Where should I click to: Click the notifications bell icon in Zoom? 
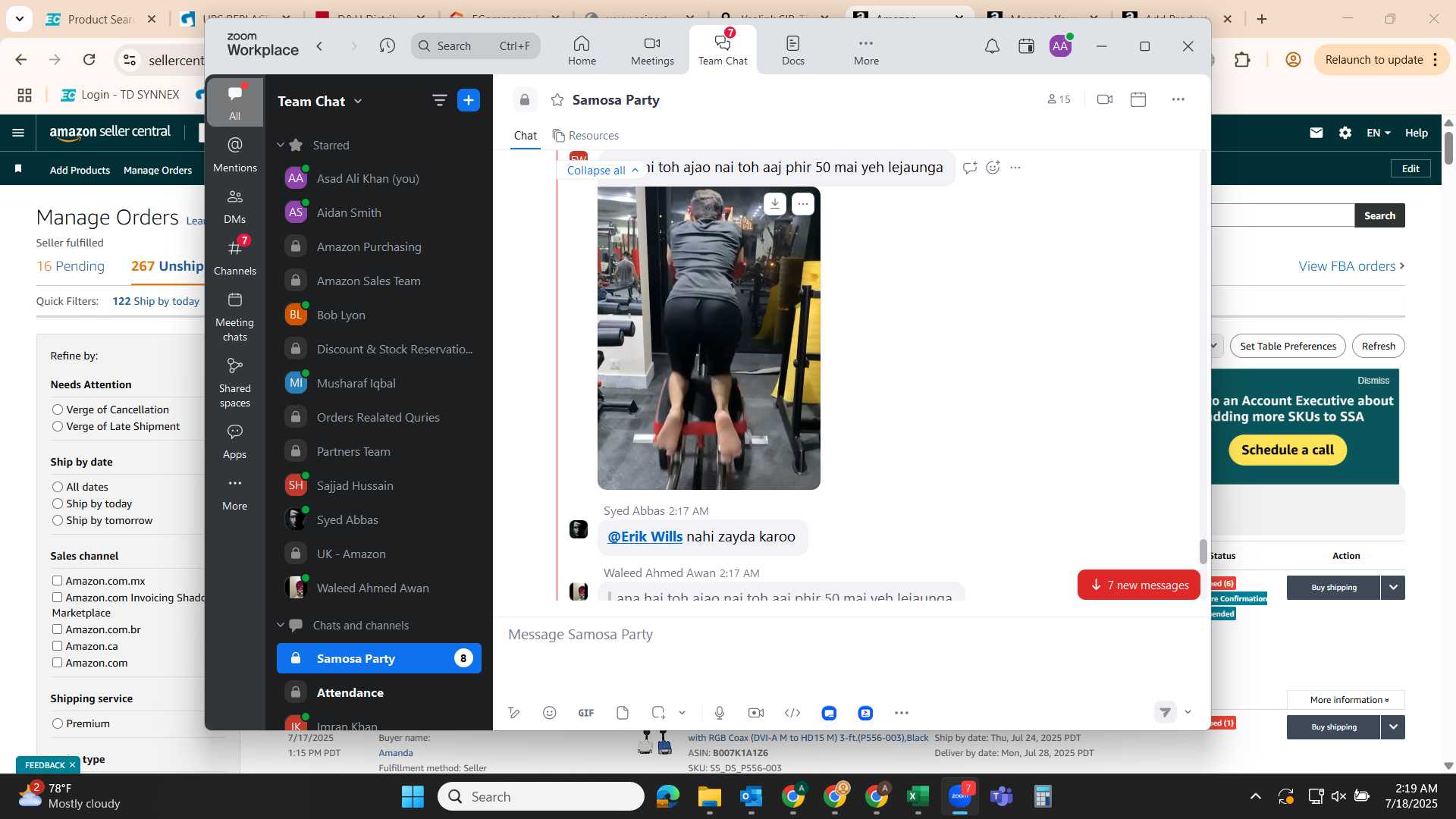click(992, 46)
